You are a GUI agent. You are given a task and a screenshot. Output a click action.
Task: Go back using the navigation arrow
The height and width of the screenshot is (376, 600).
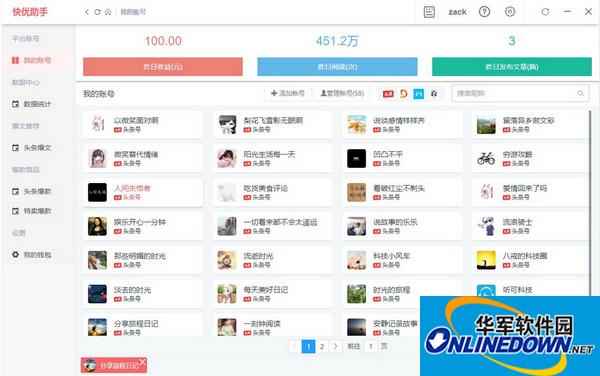pyautogui.click(x=87, y=12)
